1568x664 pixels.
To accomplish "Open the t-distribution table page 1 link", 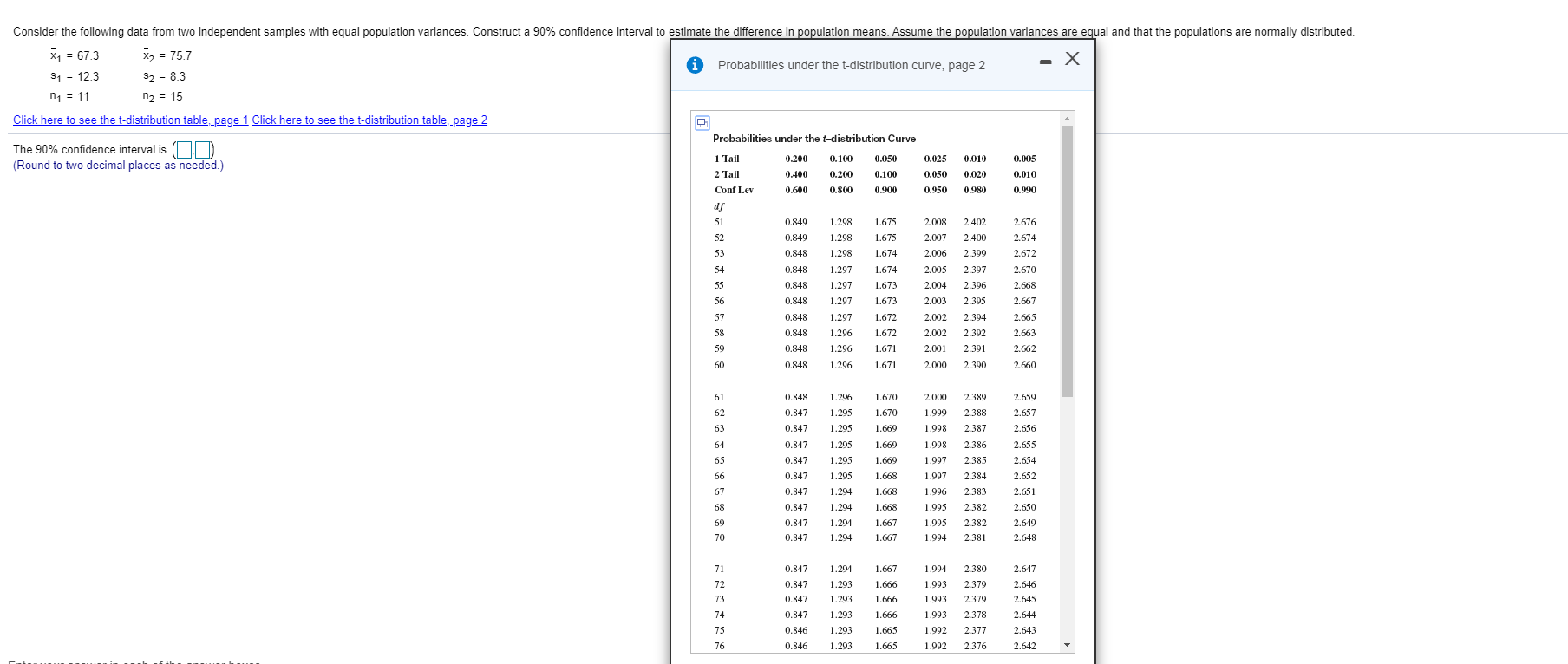I will pyautogui.click(x=131, y=120).
